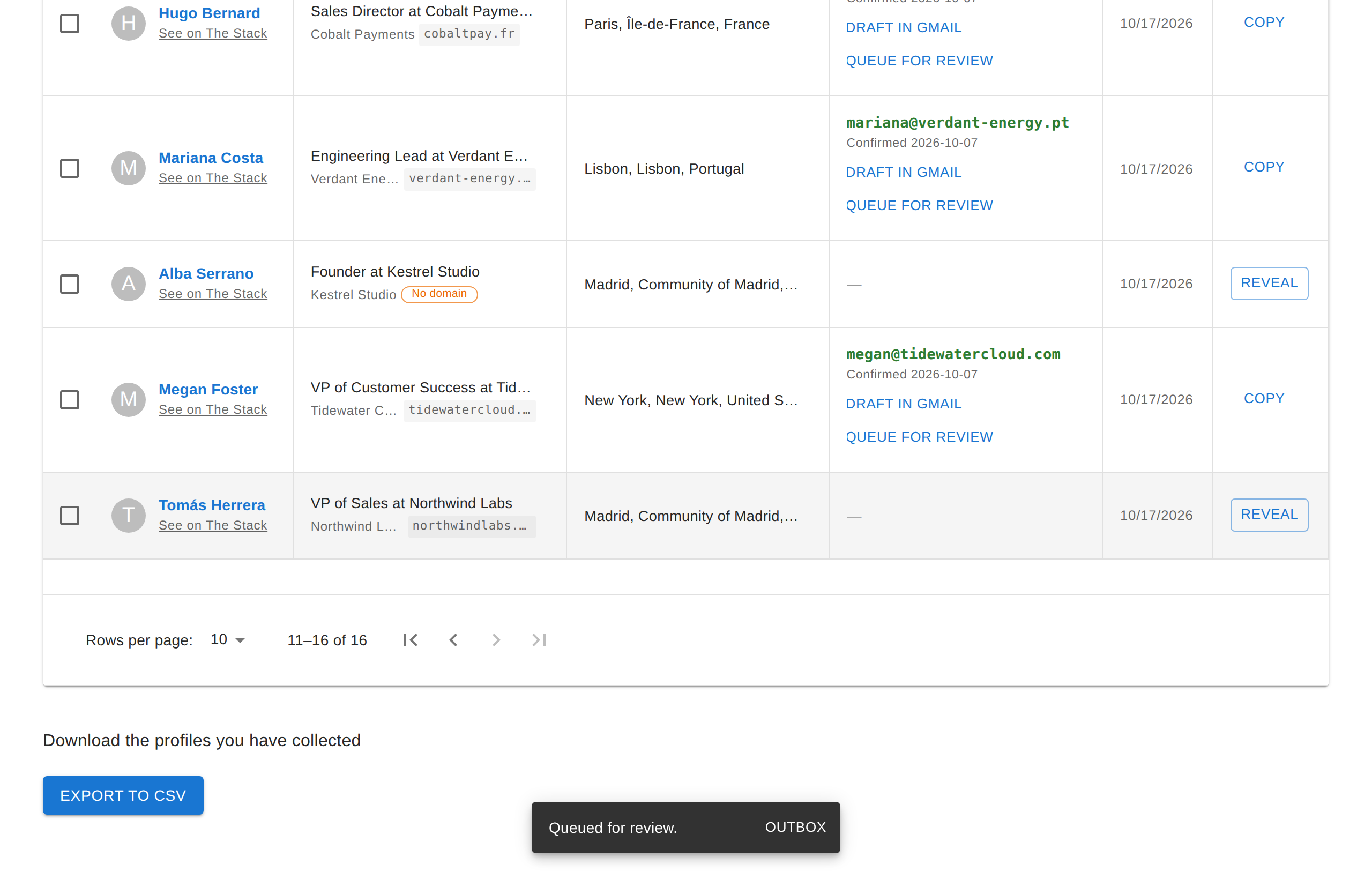Click 'VP of Customer Success at Tid…' title
The image size is (1372, 879).
click(x=421, y=388)
